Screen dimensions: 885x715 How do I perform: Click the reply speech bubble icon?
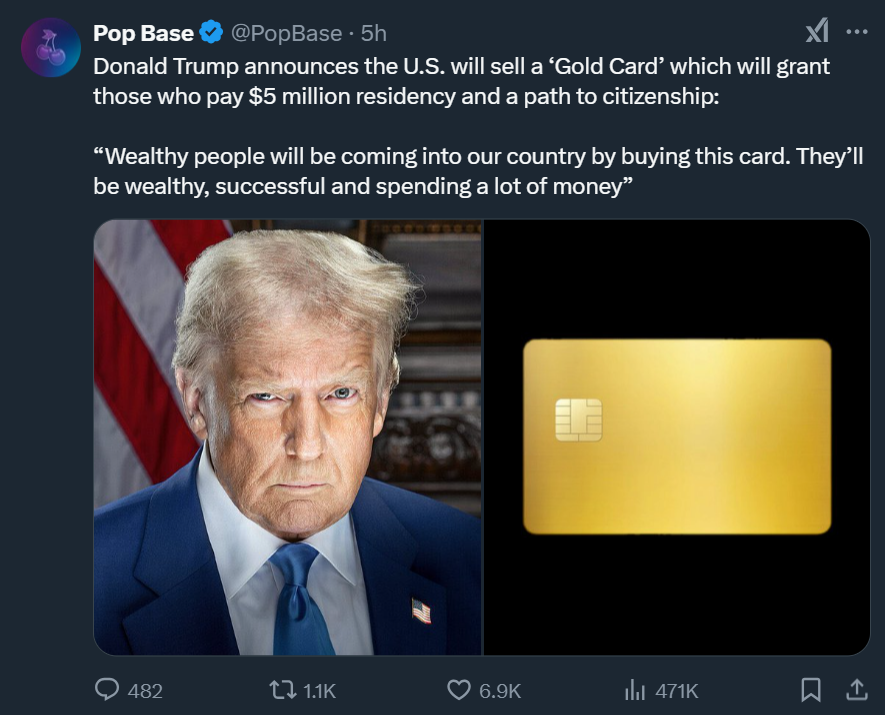click(107, 690)
